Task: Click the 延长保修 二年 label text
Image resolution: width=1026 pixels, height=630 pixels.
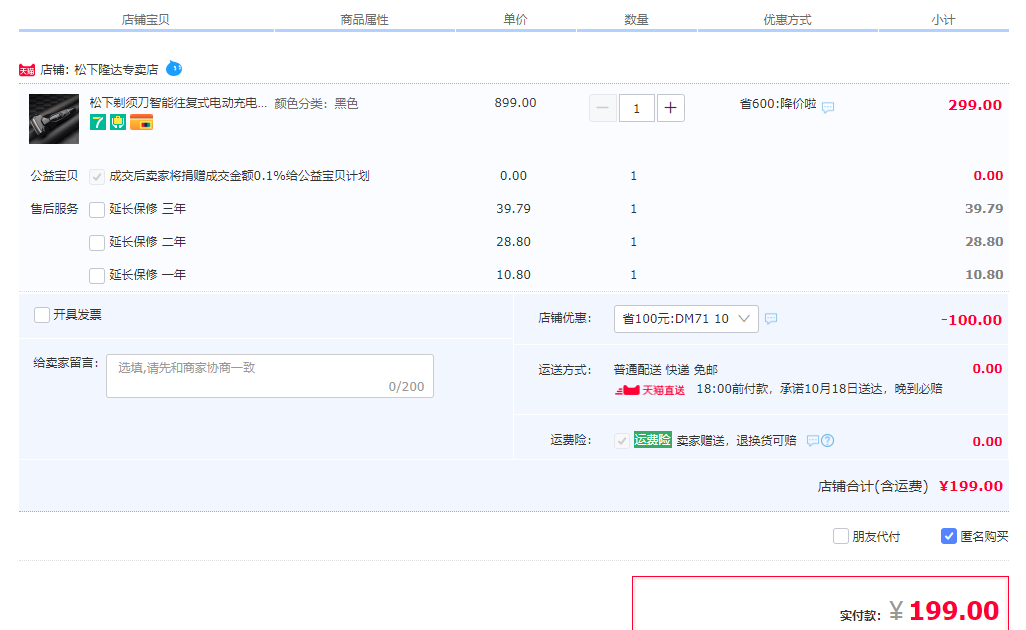Action: [147, 241]
